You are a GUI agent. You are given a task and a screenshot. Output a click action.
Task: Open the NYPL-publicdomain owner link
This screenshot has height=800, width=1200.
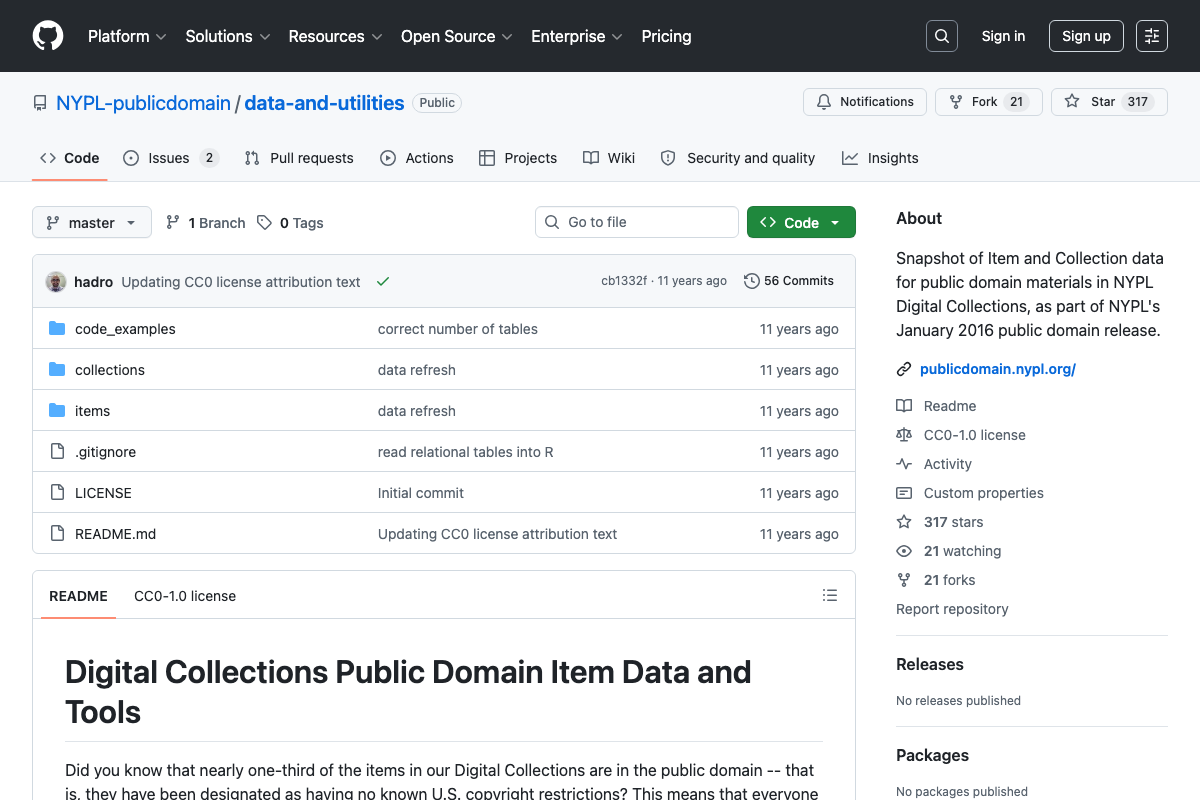click(x=143, y=103)
